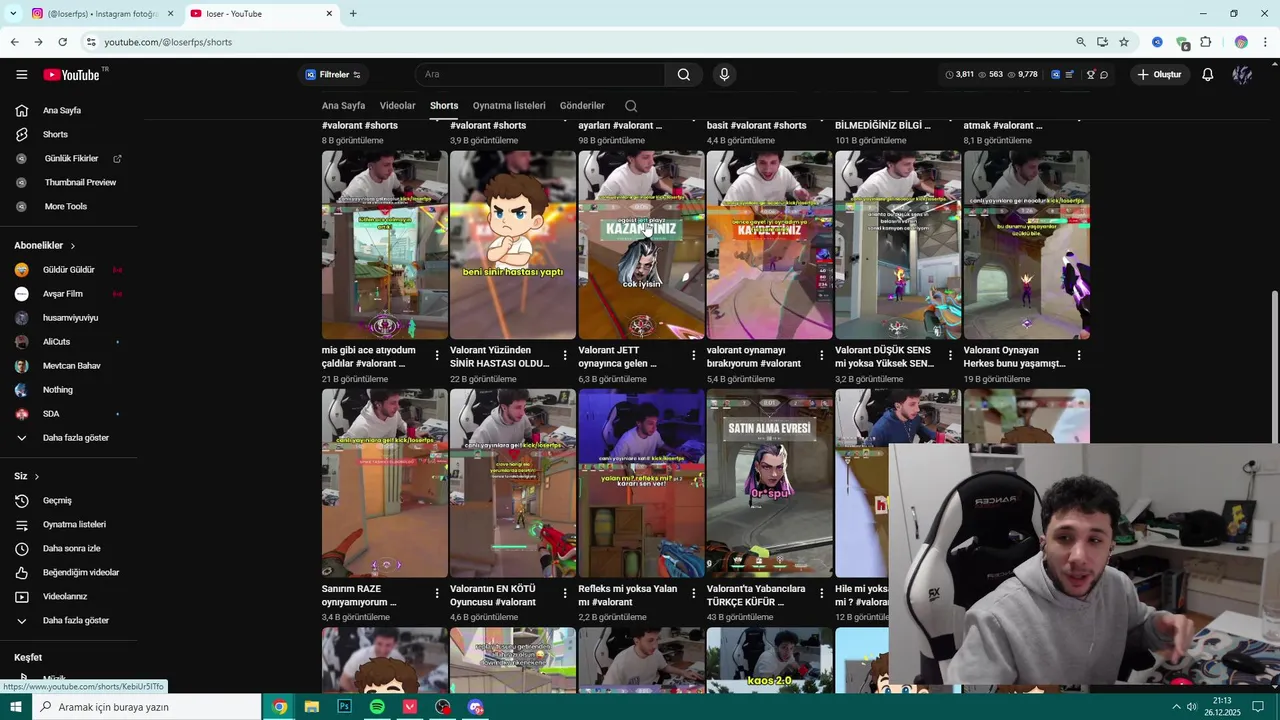Open Shorts from the sidebar

point(55,134)
